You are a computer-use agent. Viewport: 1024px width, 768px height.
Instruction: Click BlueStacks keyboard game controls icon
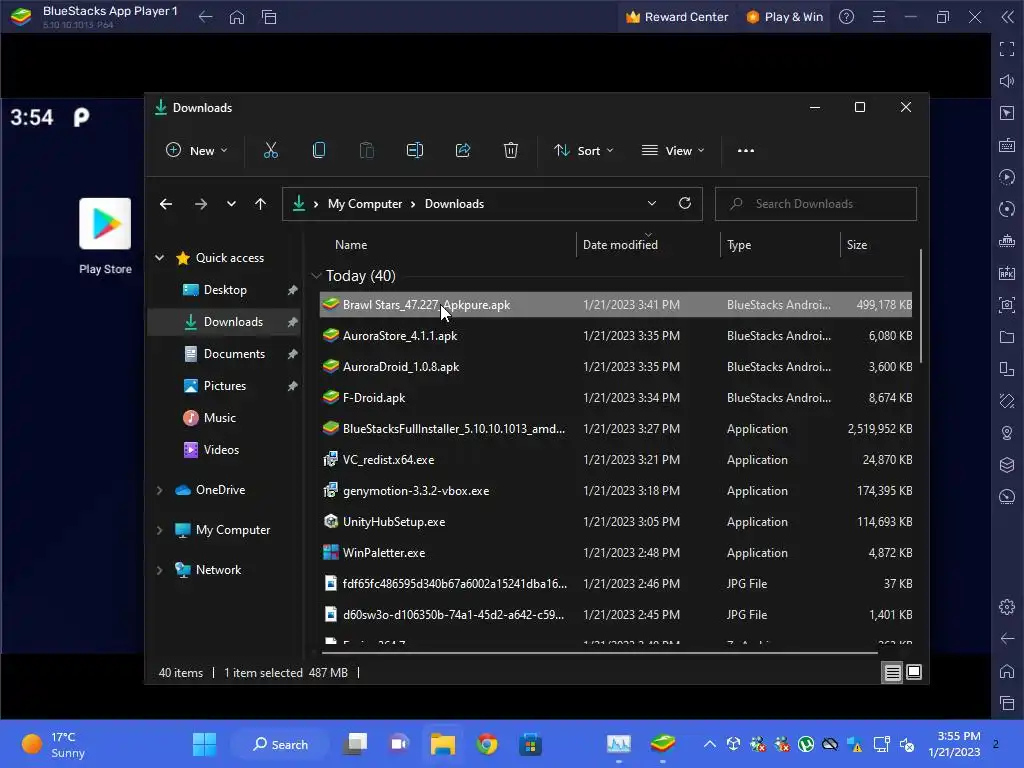coord(1007,145)
